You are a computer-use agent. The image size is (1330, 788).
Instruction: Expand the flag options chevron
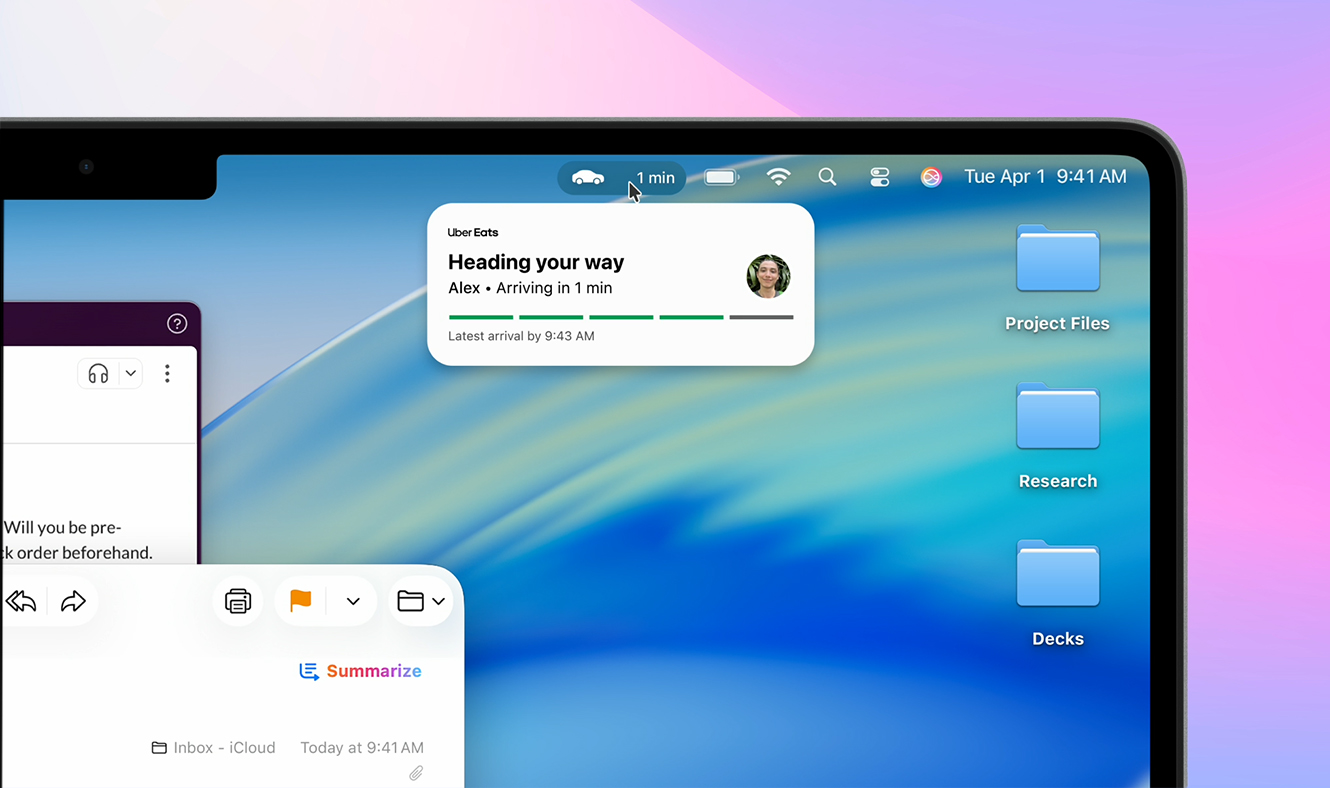pyautogui.click(x=351, y=601)
